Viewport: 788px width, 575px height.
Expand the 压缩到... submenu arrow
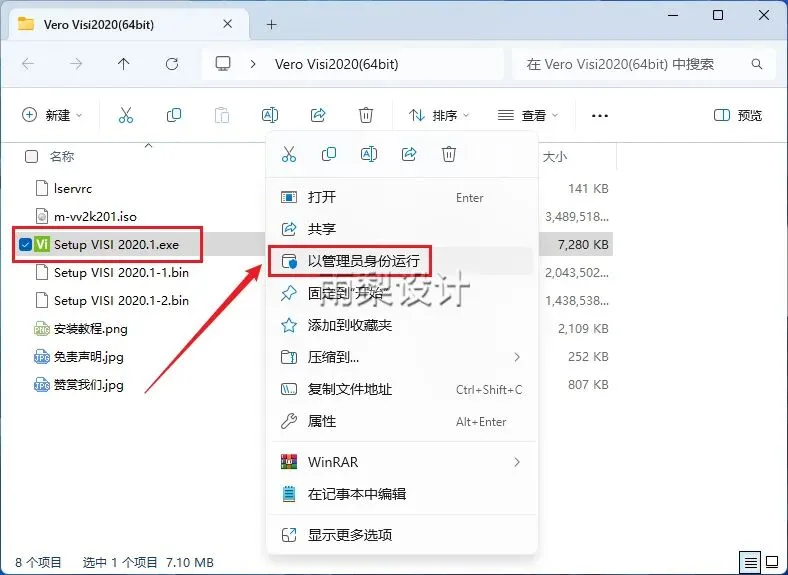pyautogui.click(x=517, y=357)
